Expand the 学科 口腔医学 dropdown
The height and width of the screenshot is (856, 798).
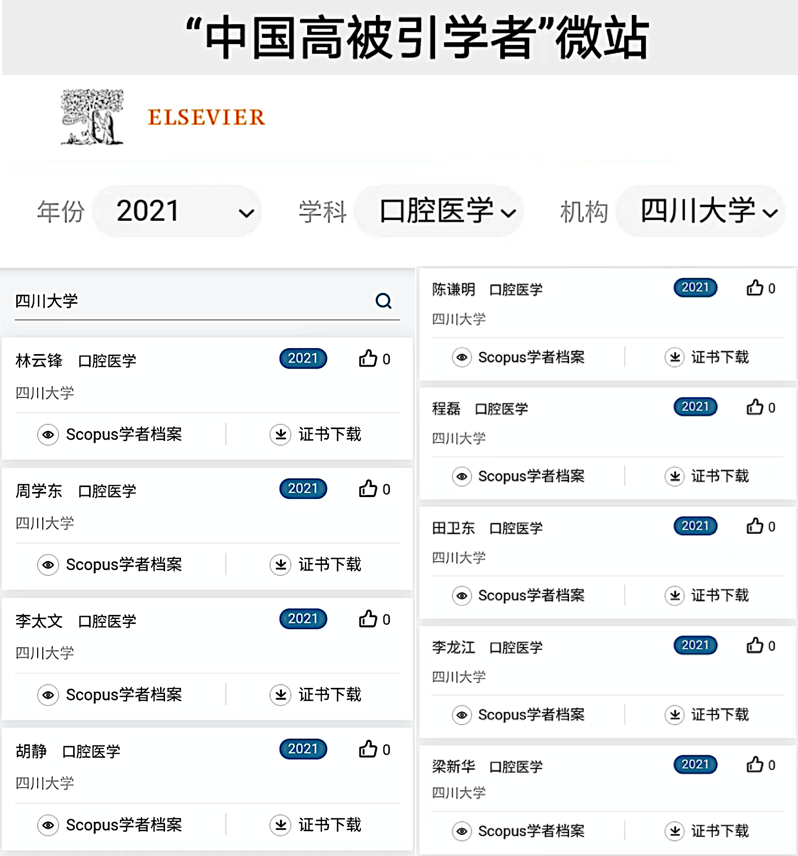438,212
